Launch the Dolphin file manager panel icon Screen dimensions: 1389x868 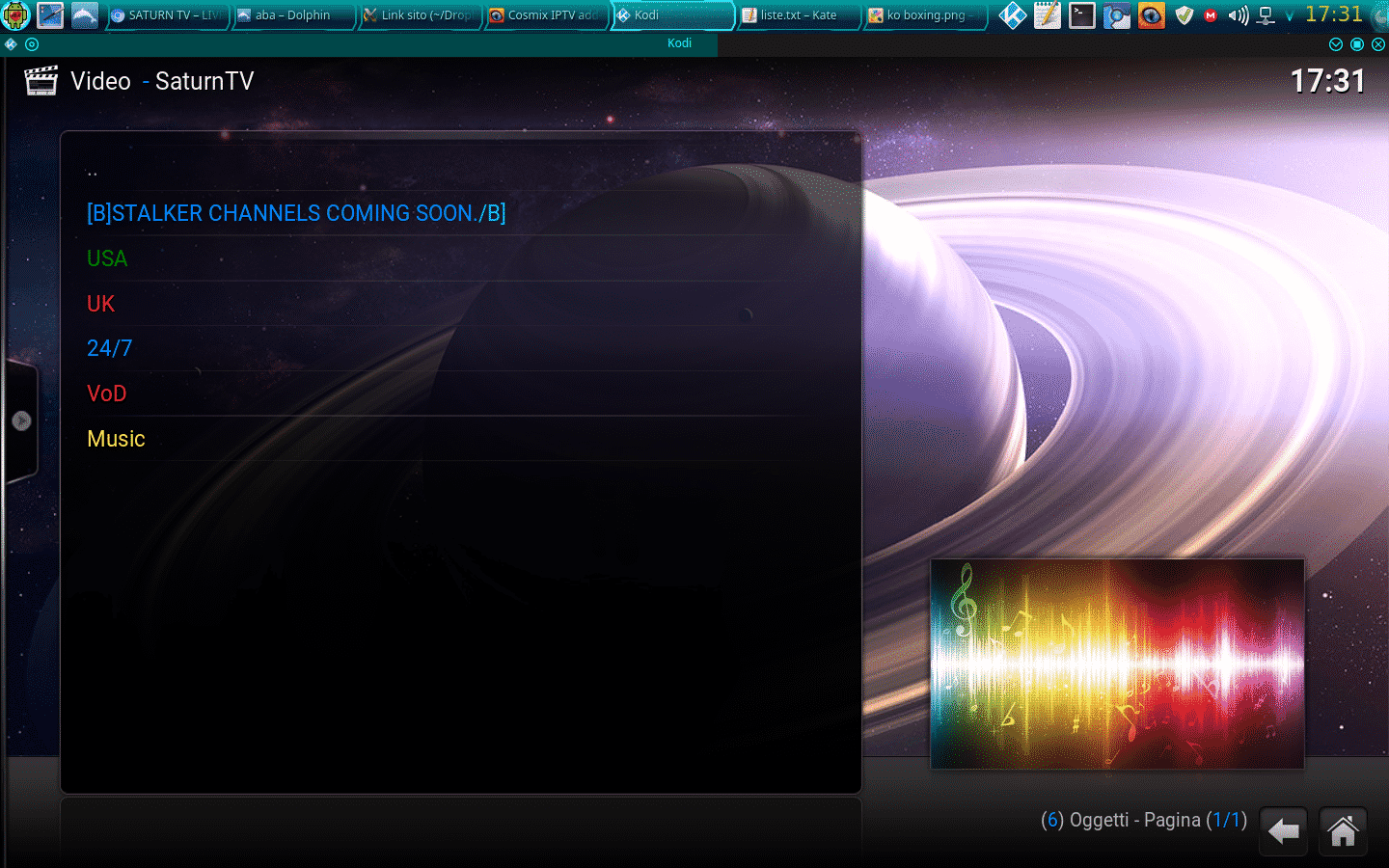pos(85,15)
